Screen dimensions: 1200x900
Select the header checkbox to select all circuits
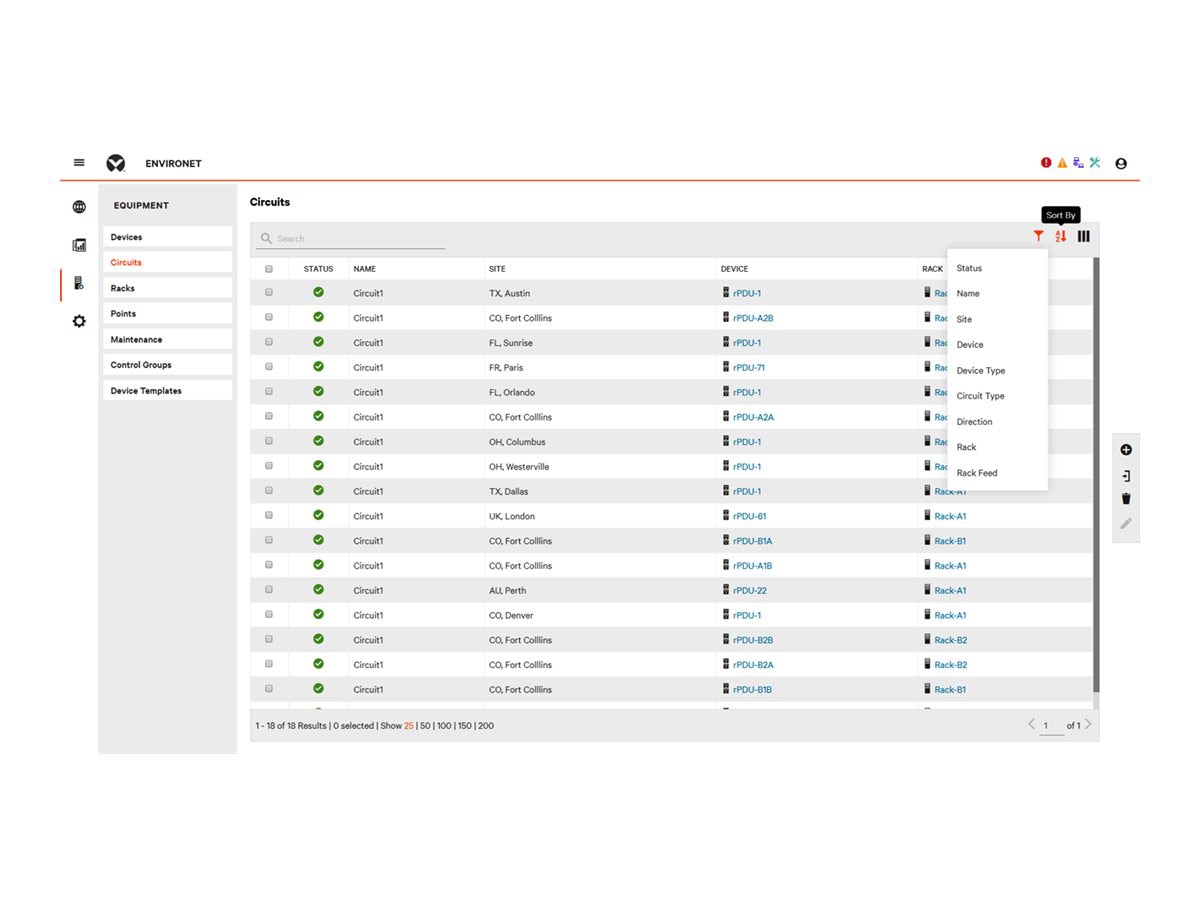[x=268, y=268]
